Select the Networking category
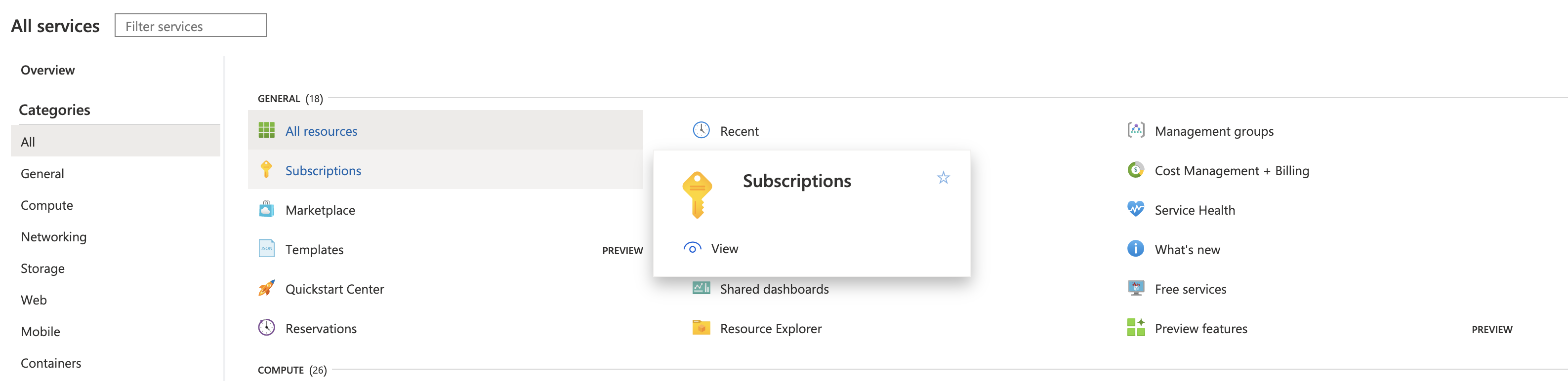This screenshot has width=1568, height=381. pos(53,237)
